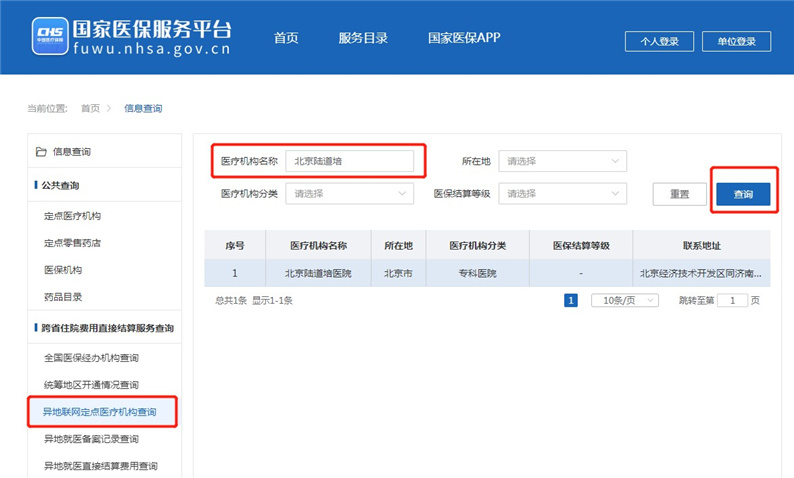Image resolution: width=794 pixels, height=478 pixels.
Task: Click the 首页 breadcrumb link
Action: [x=90, y=108]
